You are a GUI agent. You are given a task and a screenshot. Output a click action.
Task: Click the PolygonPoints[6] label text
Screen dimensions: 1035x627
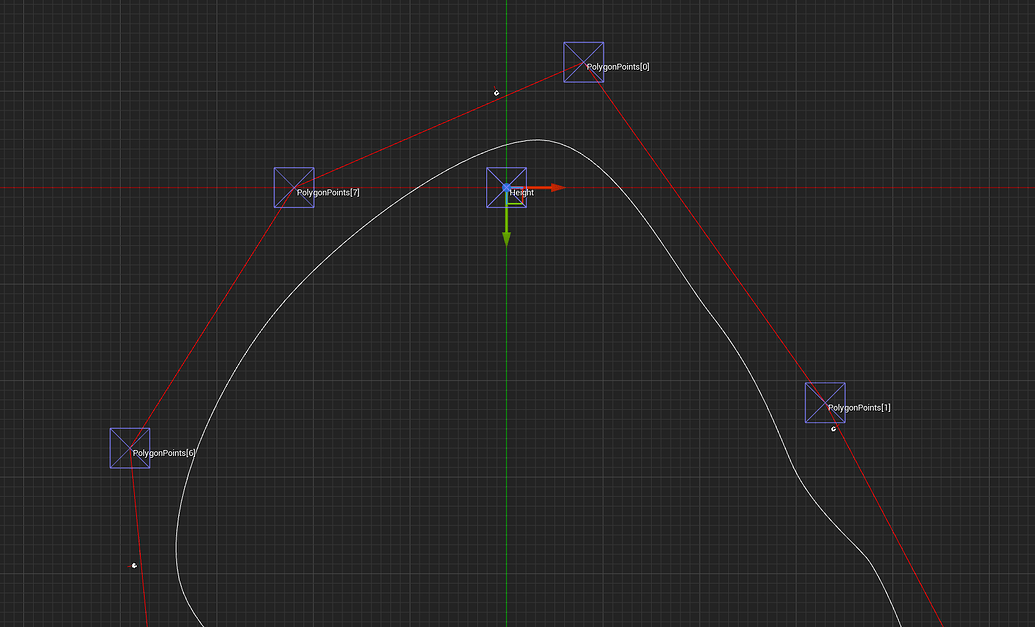[x=164, y=452]
